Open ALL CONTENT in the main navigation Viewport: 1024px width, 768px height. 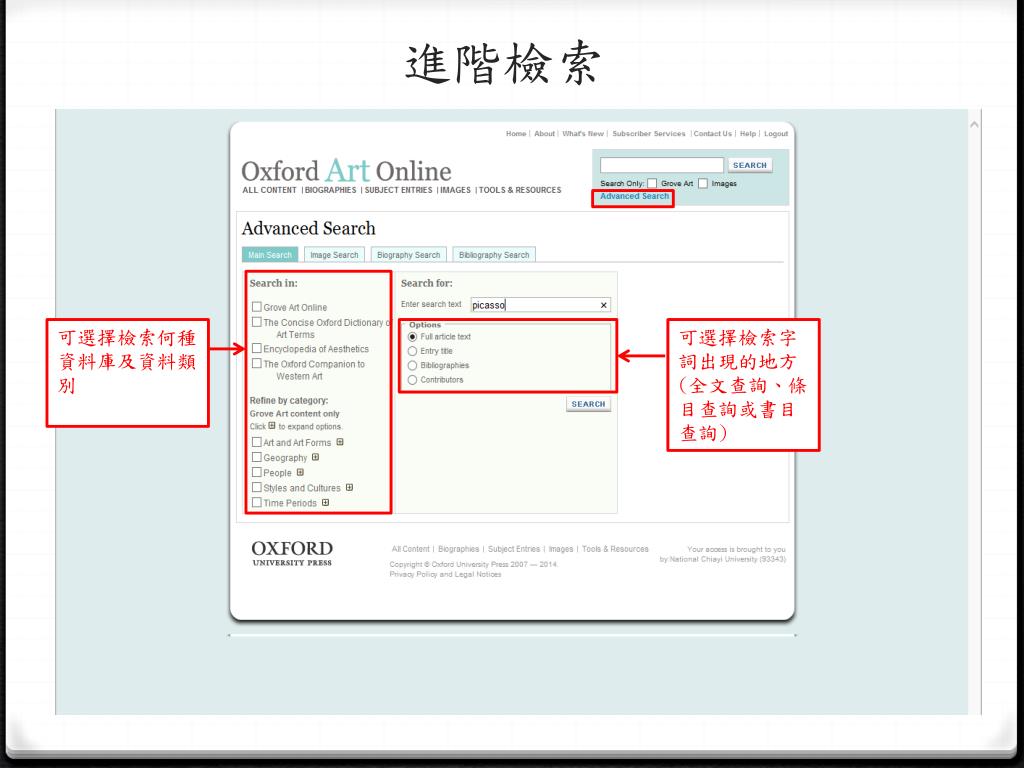click(270, 190)
